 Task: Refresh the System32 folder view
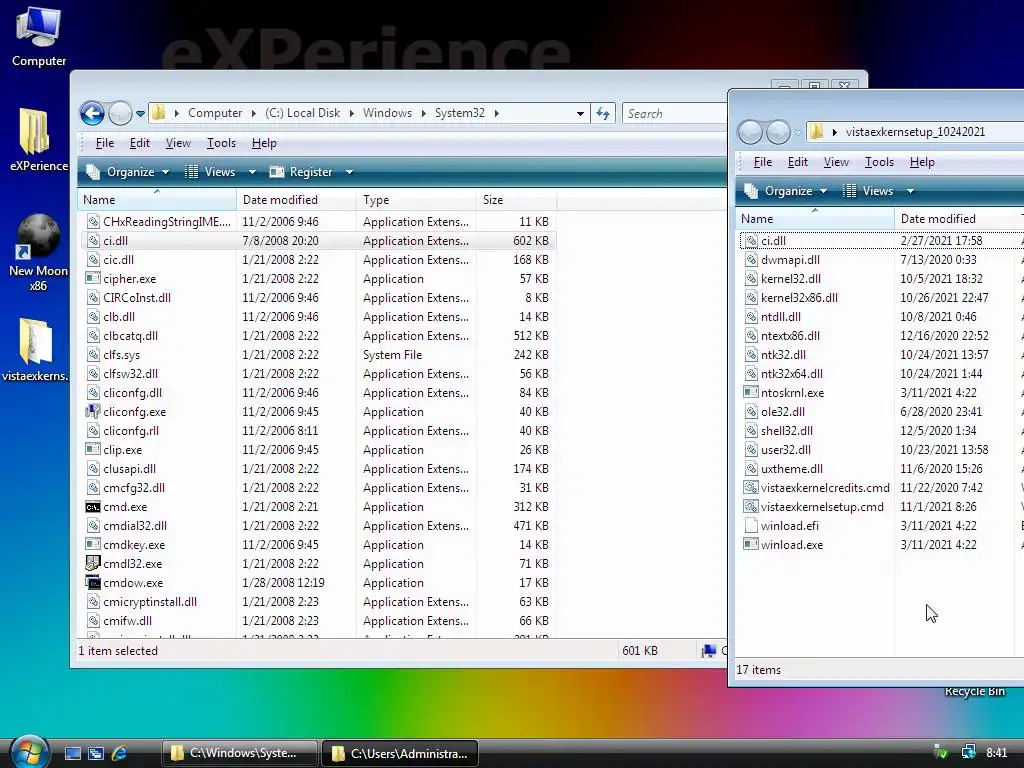603,114
